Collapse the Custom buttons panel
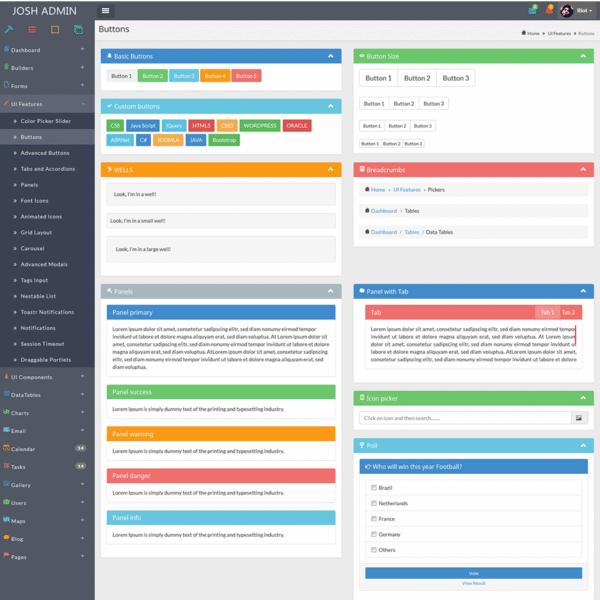This screenshot has width=600, height=600. [x=331, y=106]
